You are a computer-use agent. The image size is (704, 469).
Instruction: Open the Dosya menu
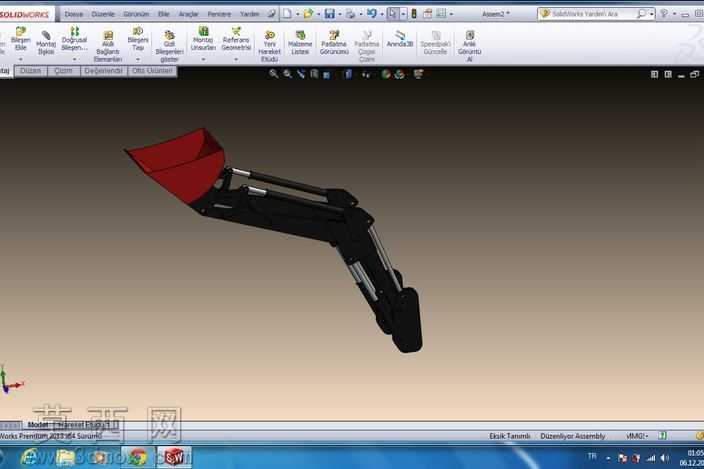(74, 14)
